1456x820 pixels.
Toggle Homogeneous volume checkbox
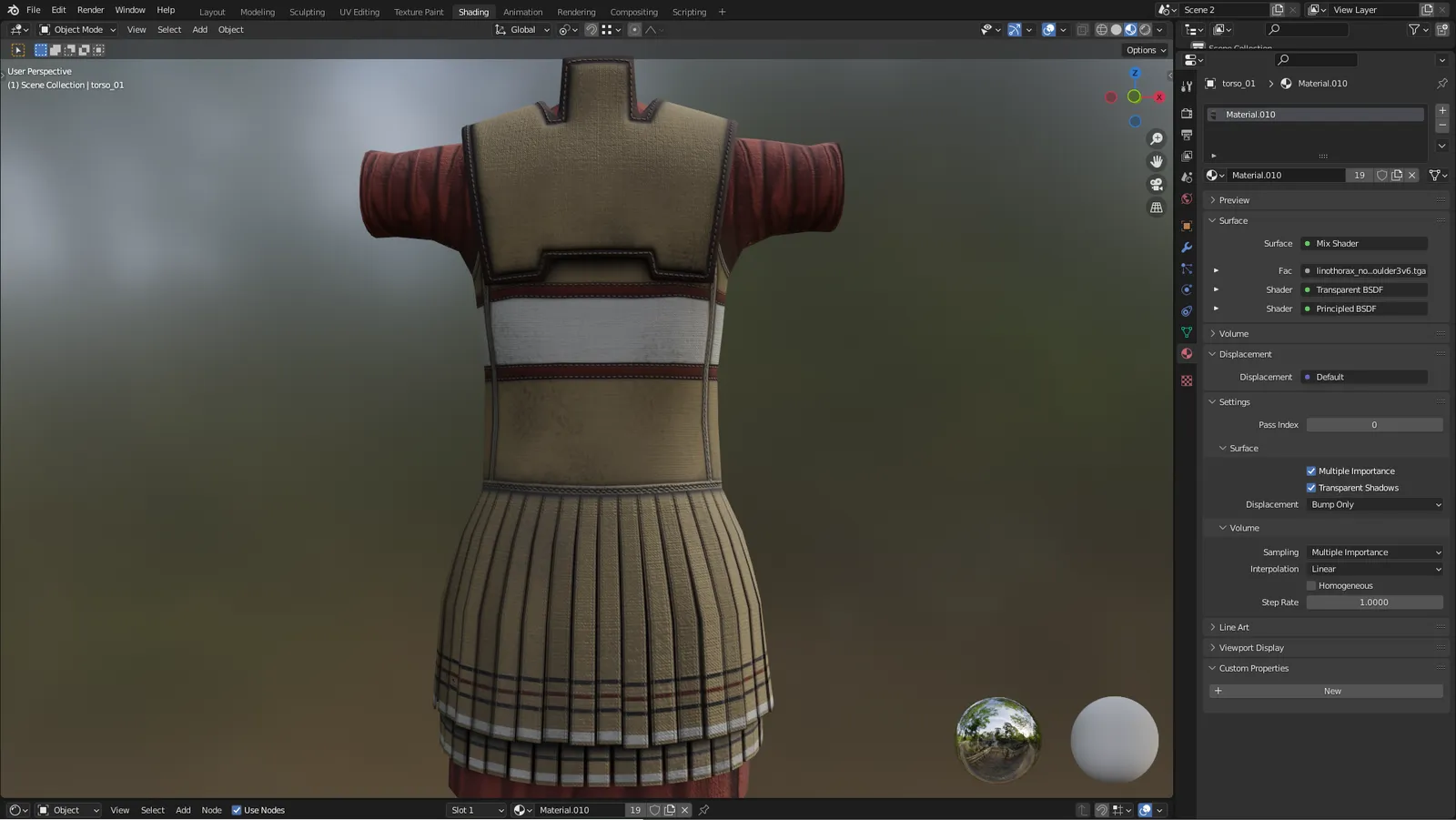pos(1311,586)
